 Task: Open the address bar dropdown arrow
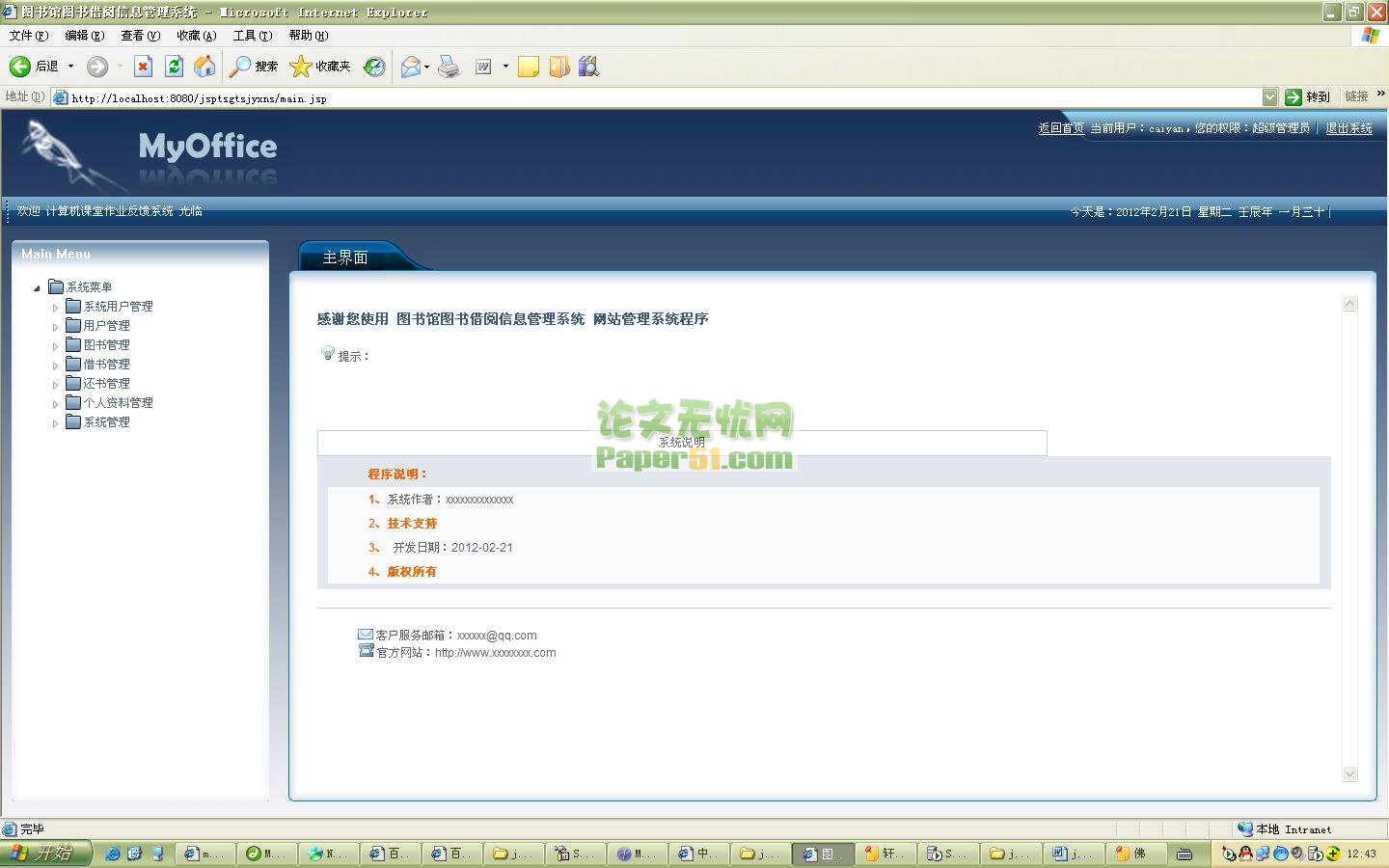click(1269, 97)
